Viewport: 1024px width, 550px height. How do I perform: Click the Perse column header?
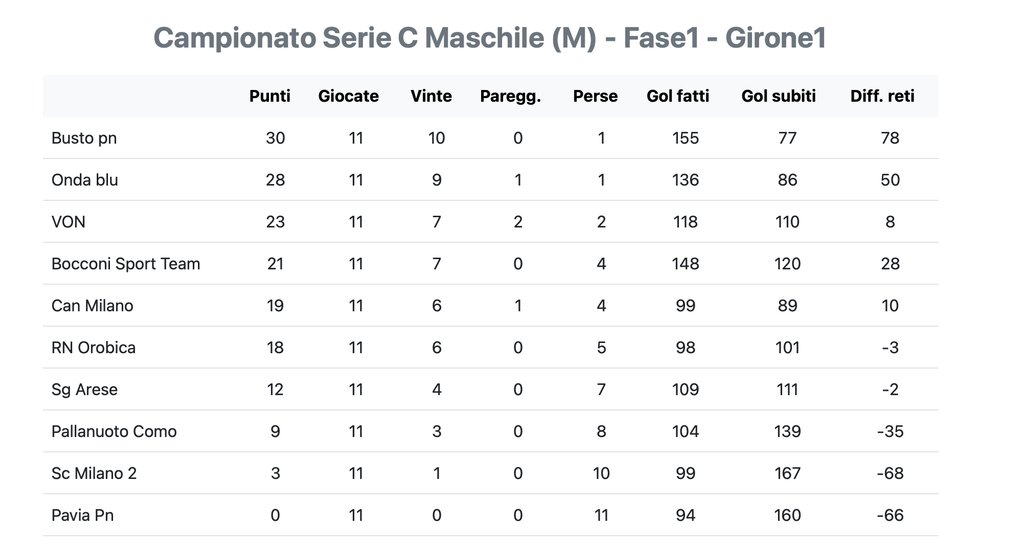[x=595, y=96]
